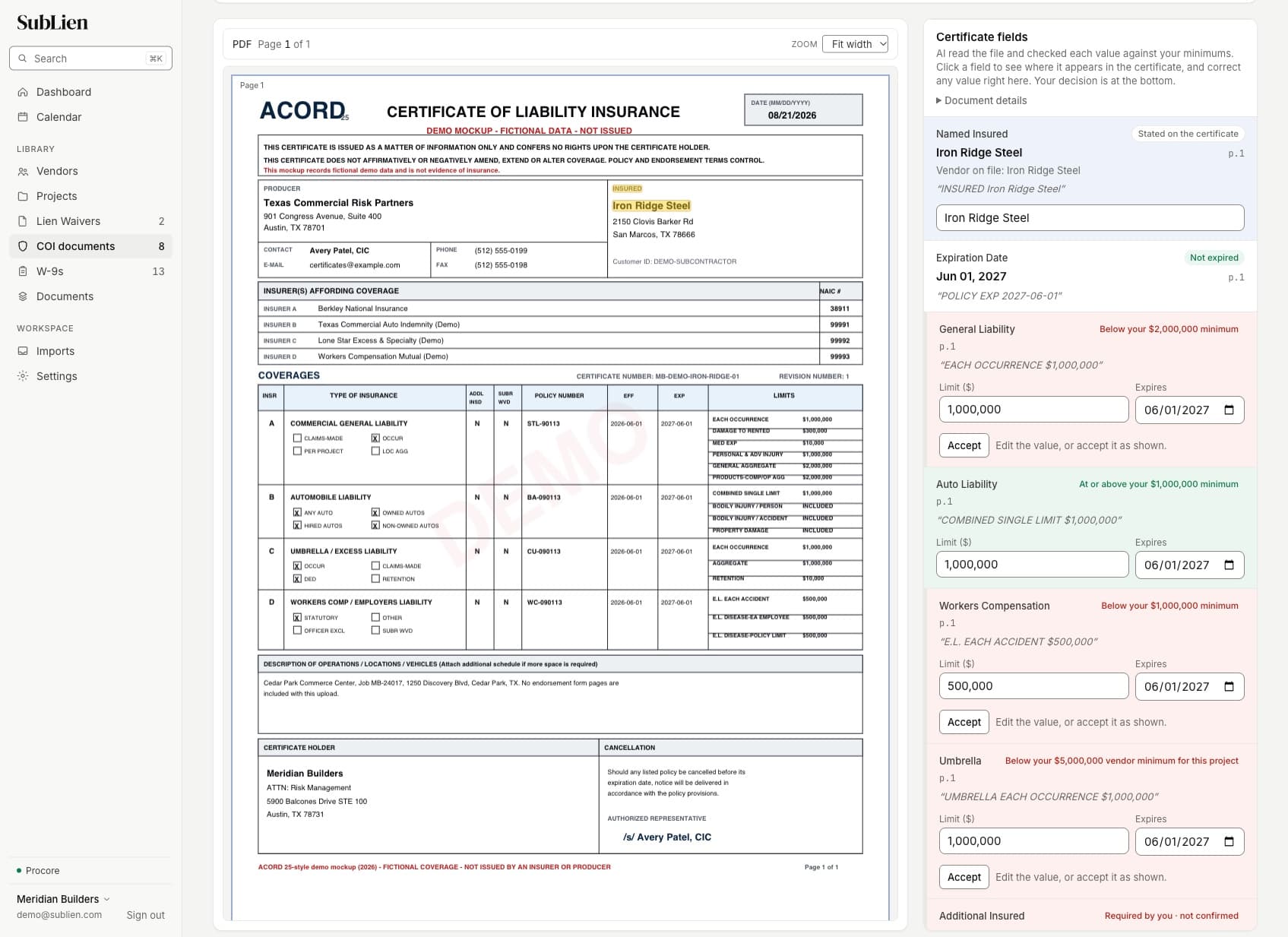This screenshot has height=937, width=1288.
Task: Click the Lien Waivers file icon
Action: [x=23, y=221]
